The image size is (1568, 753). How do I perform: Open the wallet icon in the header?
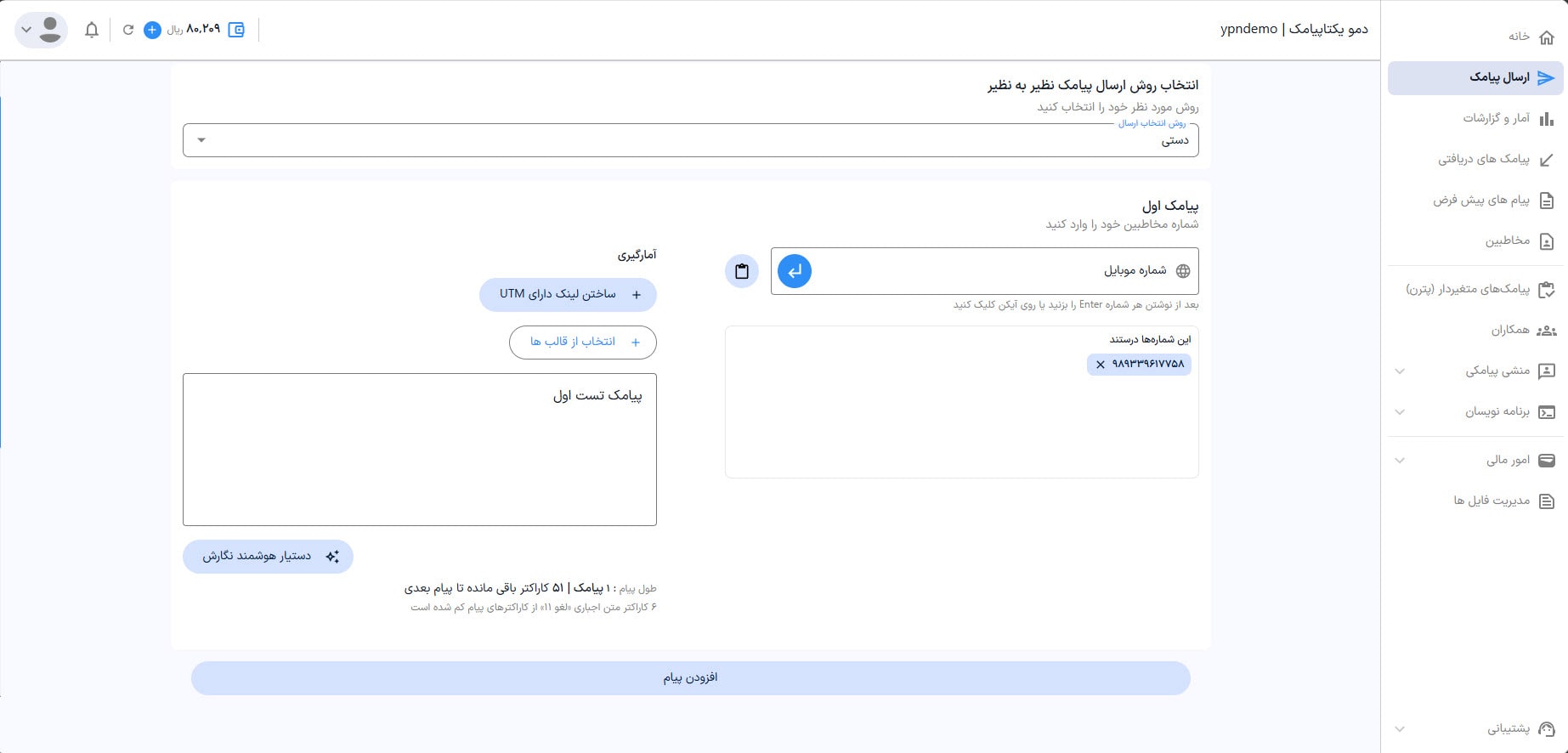(x=236, y=30)
